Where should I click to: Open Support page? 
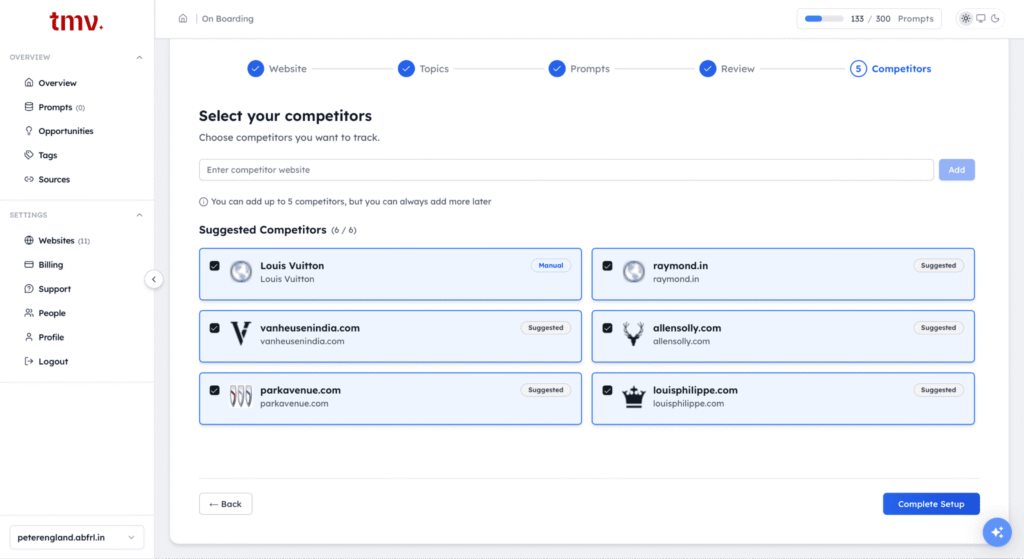47,289
